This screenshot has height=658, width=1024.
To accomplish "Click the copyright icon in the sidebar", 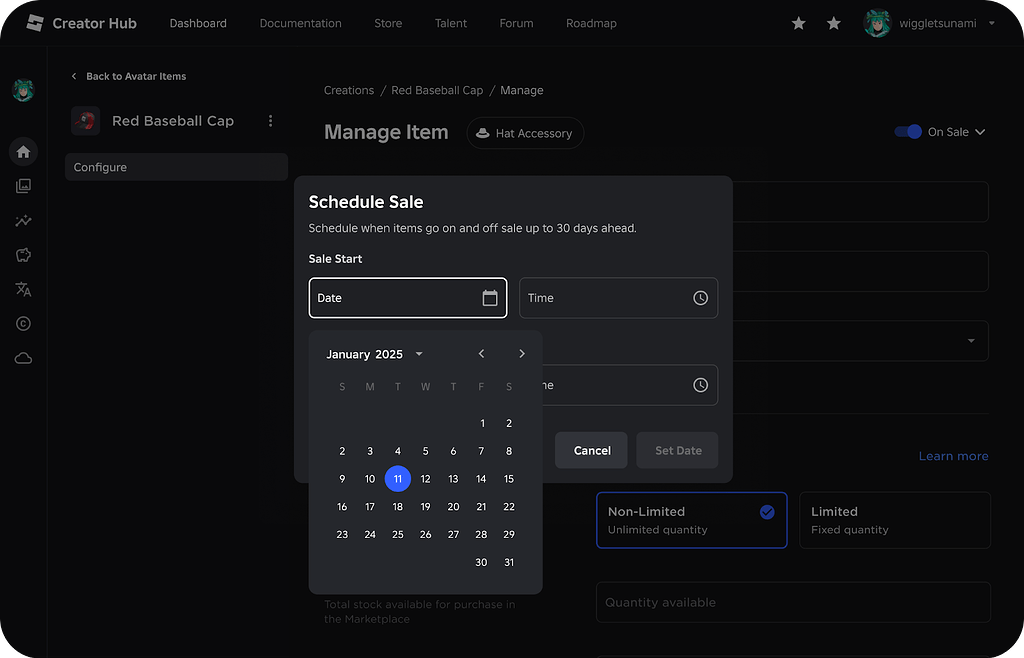I will [x=22, y=323].
